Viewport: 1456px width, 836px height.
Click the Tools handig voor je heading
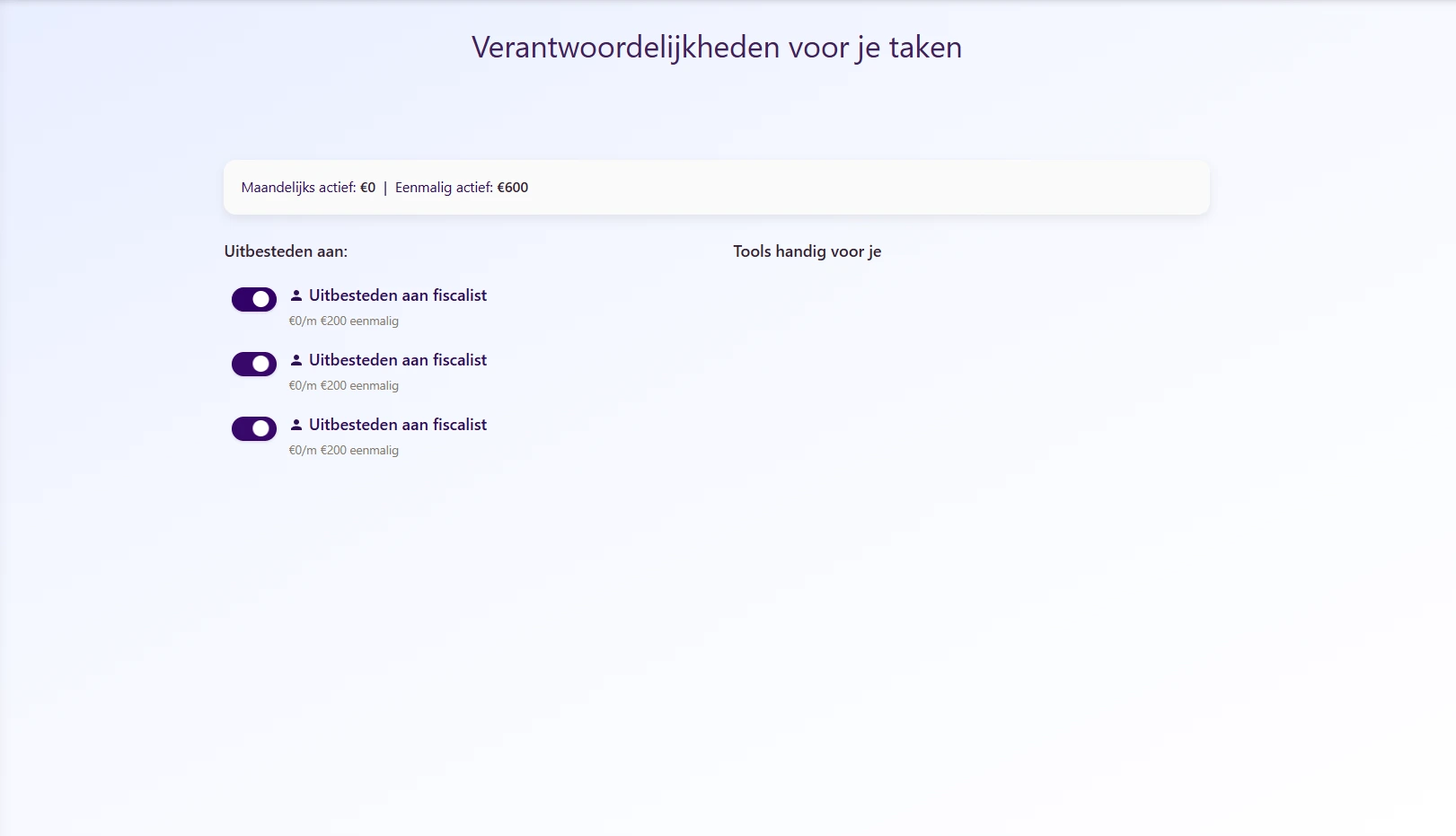(x=807, y=251)
